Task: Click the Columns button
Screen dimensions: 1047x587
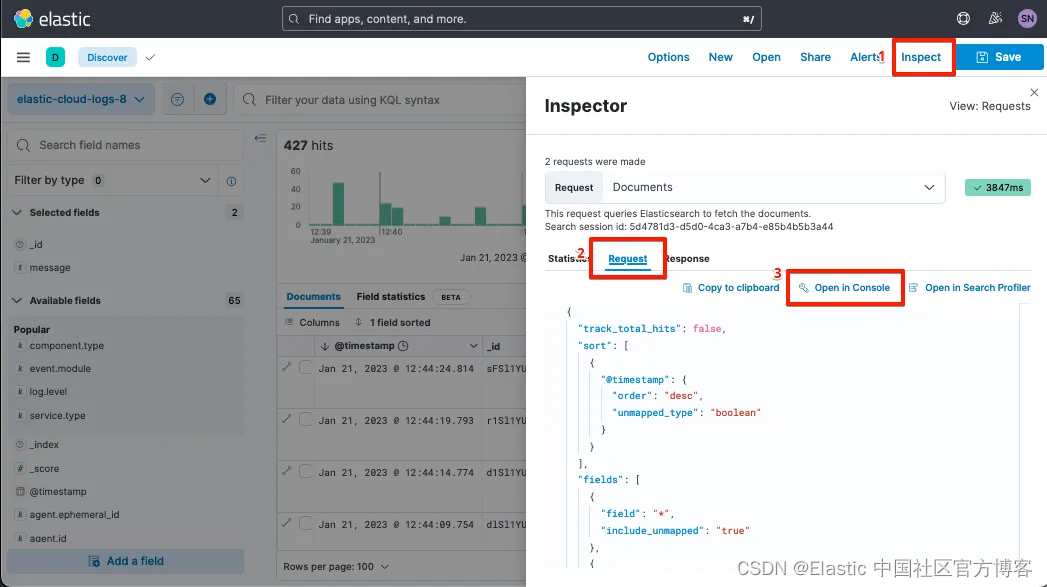Action: (312, 323)
